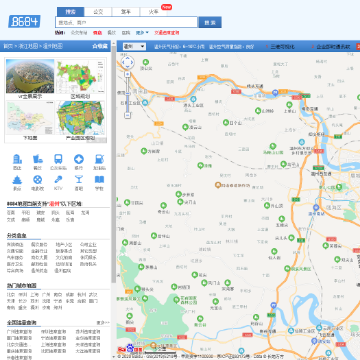Open the 乐清 district link
This screenshot has width=360, height=360.
click(x=70, y=220)
